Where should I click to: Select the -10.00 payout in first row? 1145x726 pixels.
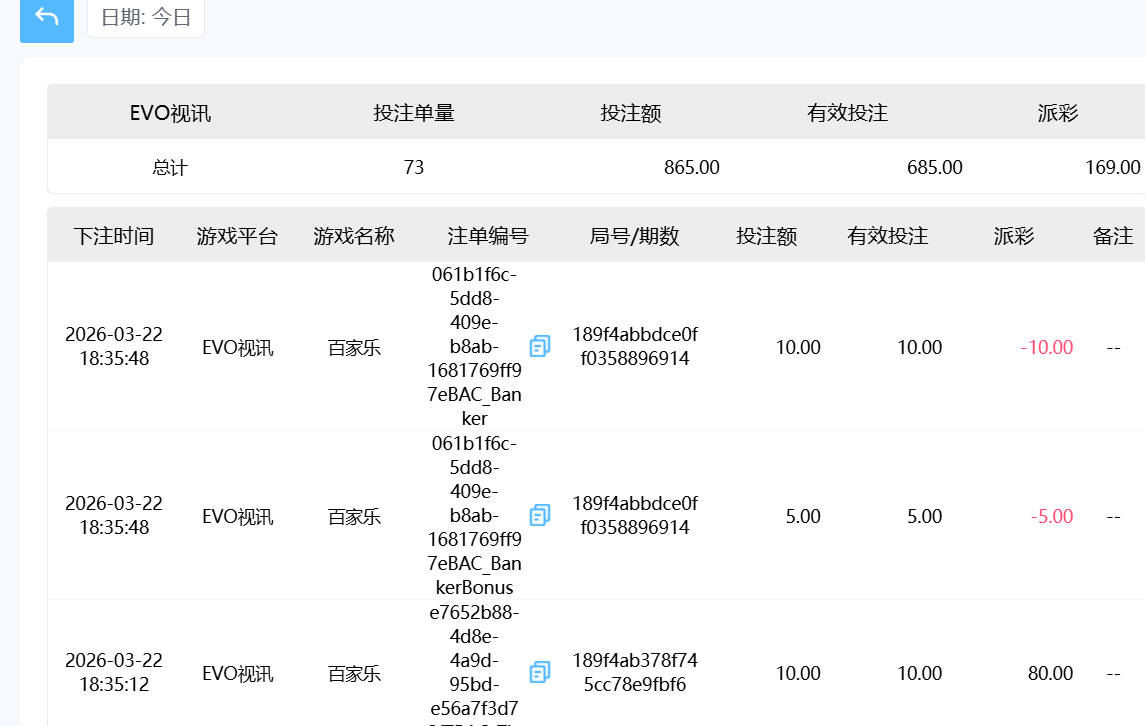click(1046, 347)
